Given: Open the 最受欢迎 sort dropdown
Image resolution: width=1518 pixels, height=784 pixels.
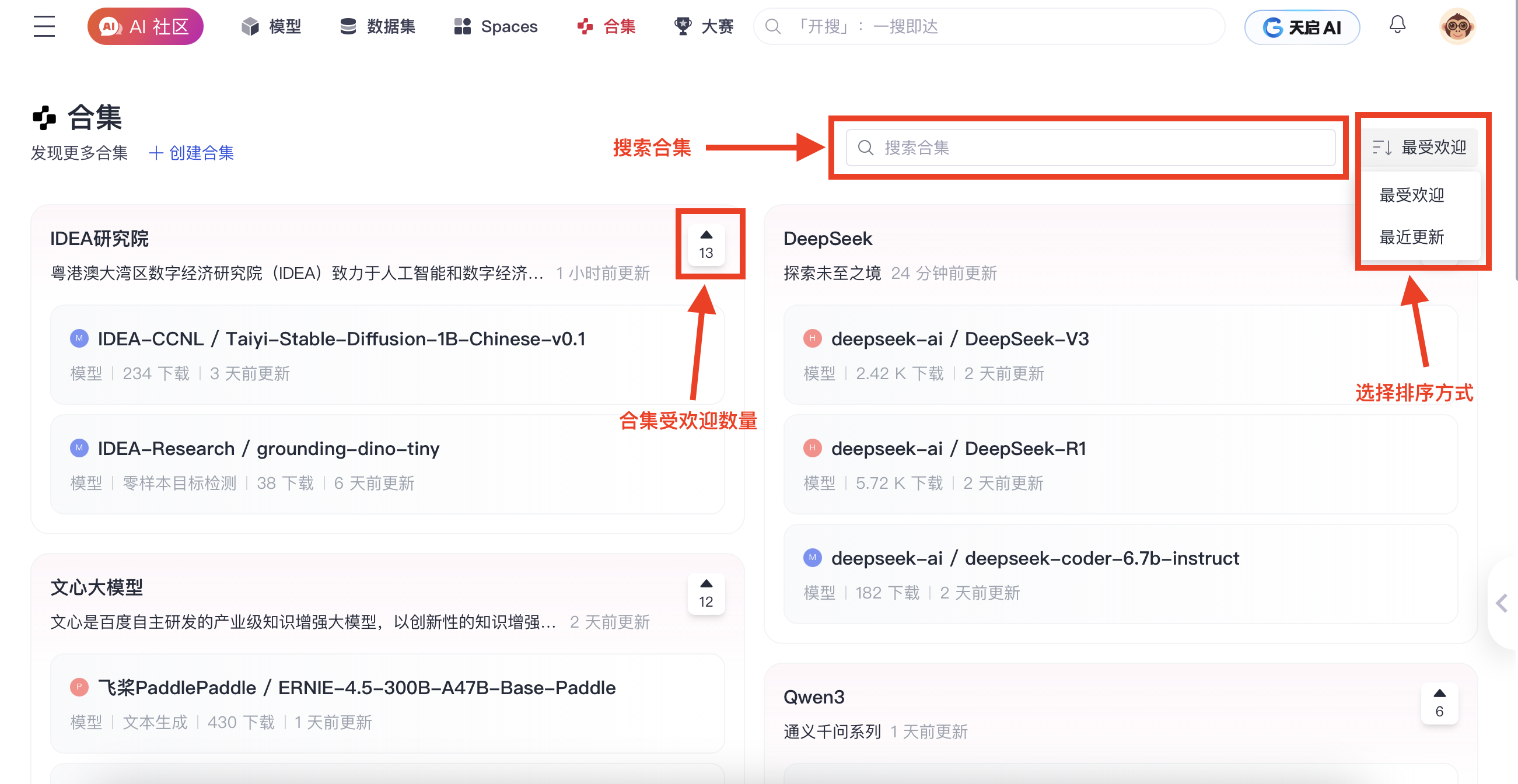Looking at the screenshot, I should (x=1420, y=147).
